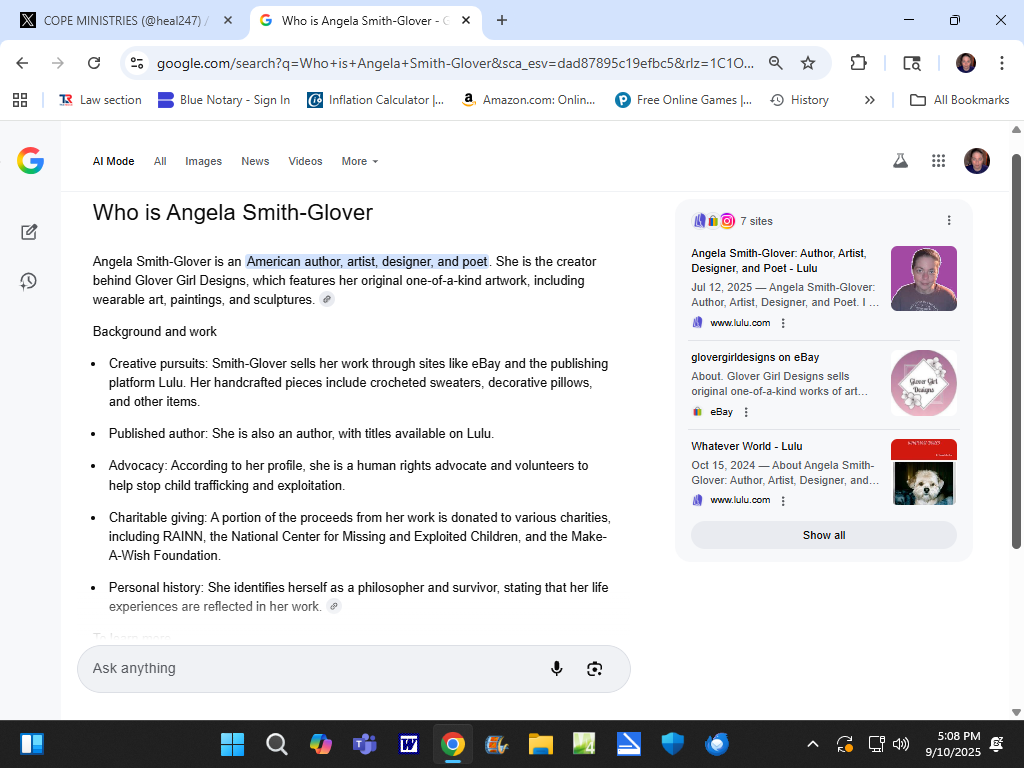Image resolution: width=1024 pixels, height=768 pixels.
Task: Show more bookmarks bar overflow chevron
Action: (869, 100)
